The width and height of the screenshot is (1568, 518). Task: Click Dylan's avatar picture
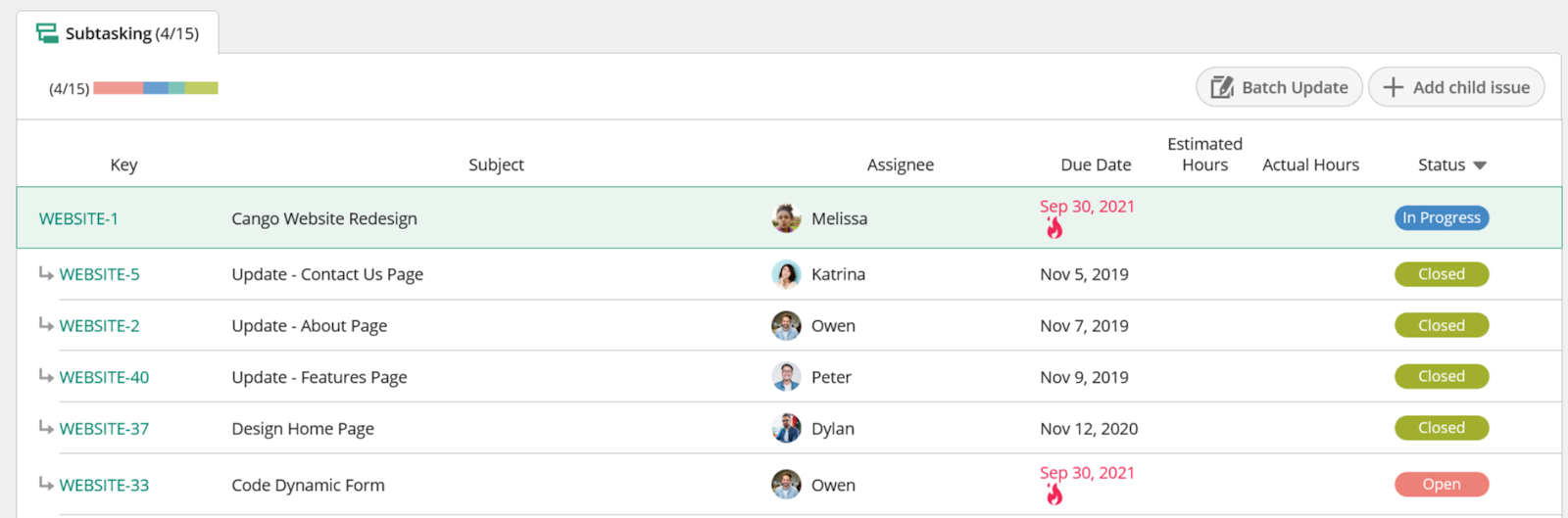coord(786,428)
